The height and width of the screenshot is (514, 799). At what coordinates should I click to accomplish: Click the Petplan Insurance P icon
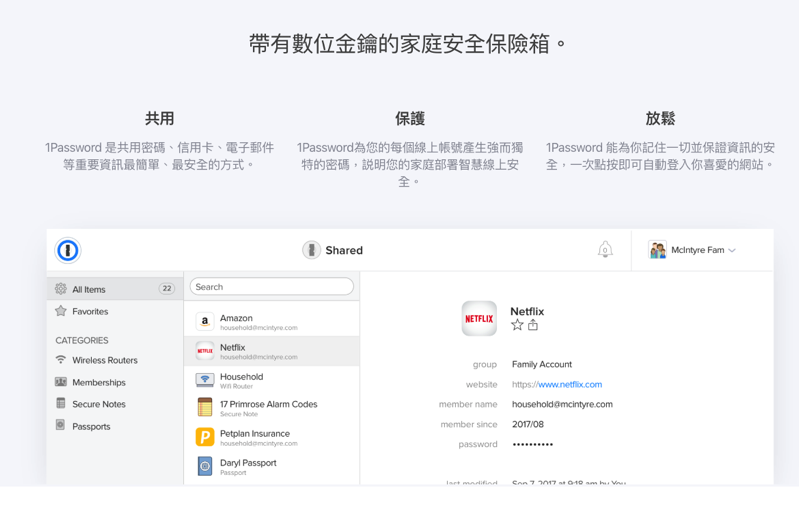tap(205, 437)
